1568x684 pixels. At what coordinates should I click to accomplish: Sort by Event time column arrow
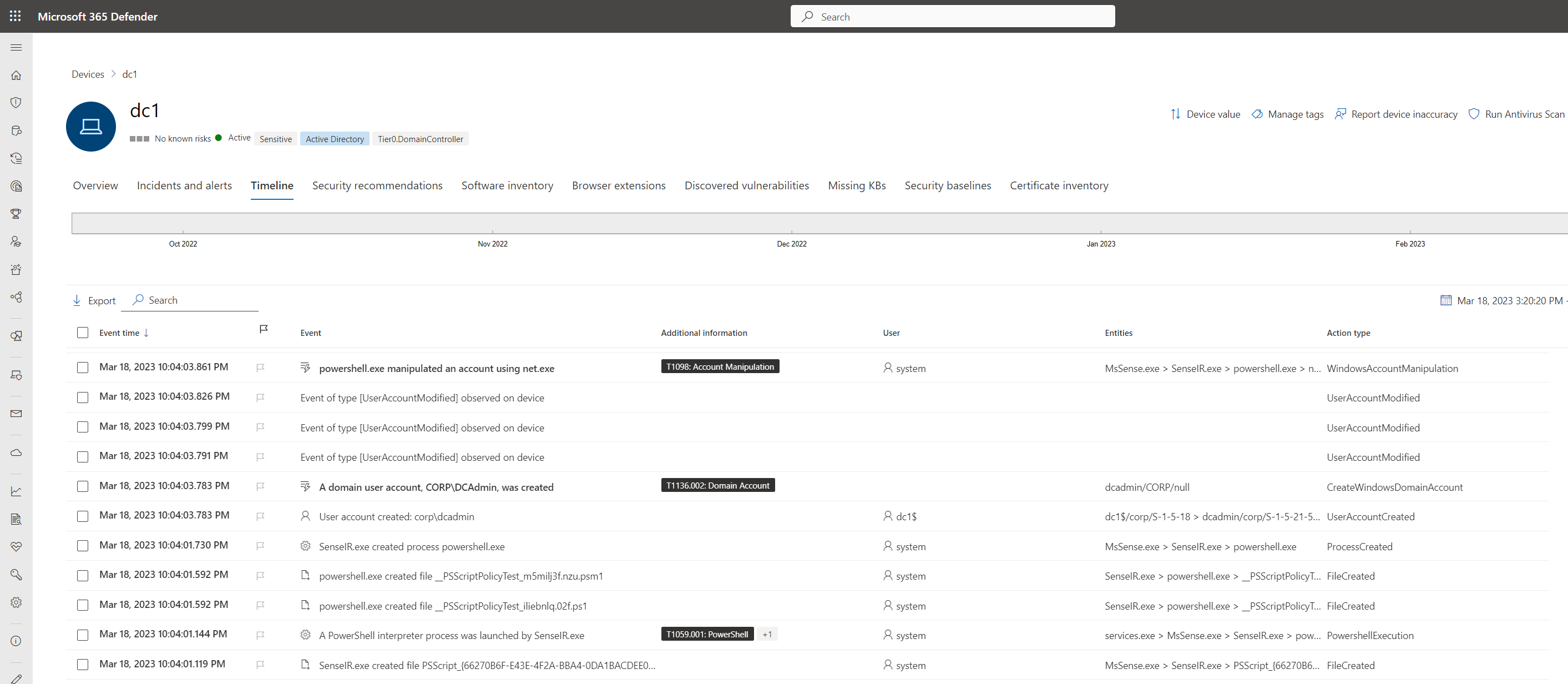click(146, 333)
